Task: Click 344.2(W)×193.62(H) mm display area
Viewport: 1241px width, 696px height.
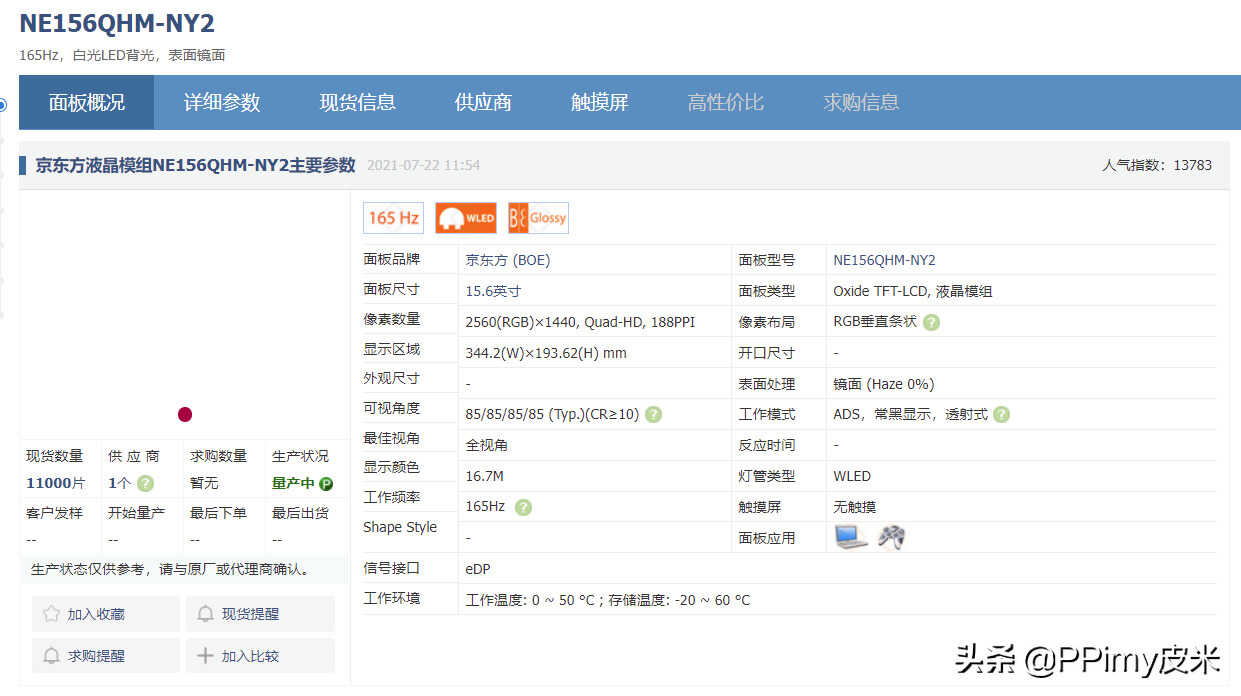Action: pos(546,353)
